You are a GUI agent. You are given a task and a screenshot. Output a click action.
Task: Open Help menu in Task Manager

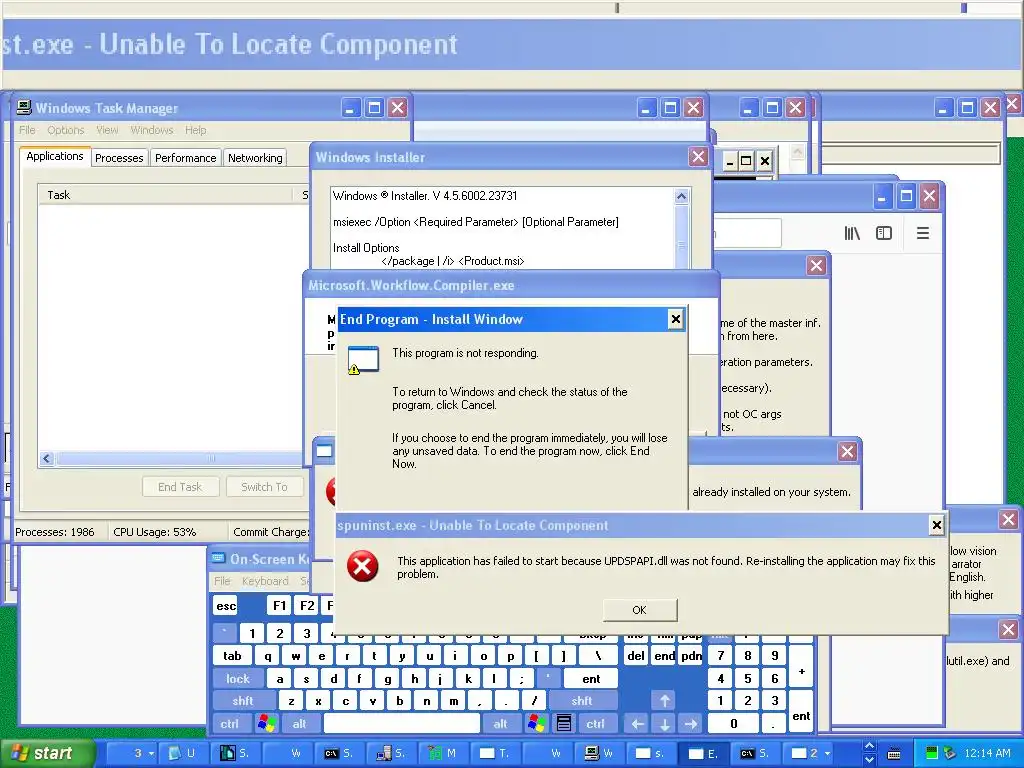pos(195,130)
